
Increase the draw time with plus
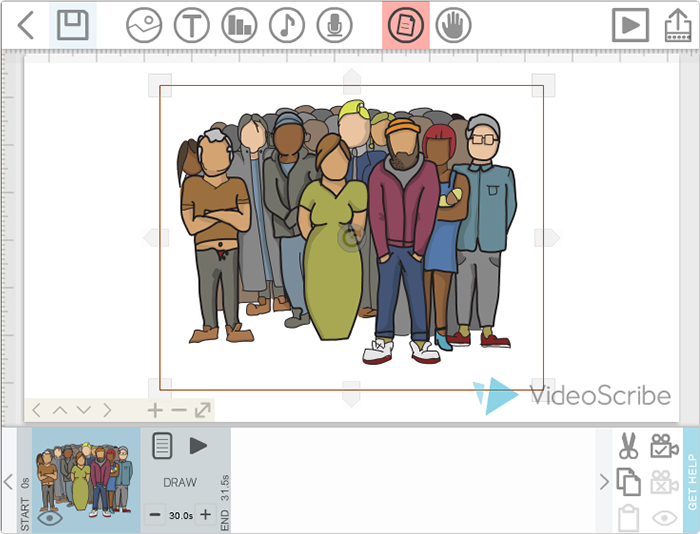click(x=205, y=515)
